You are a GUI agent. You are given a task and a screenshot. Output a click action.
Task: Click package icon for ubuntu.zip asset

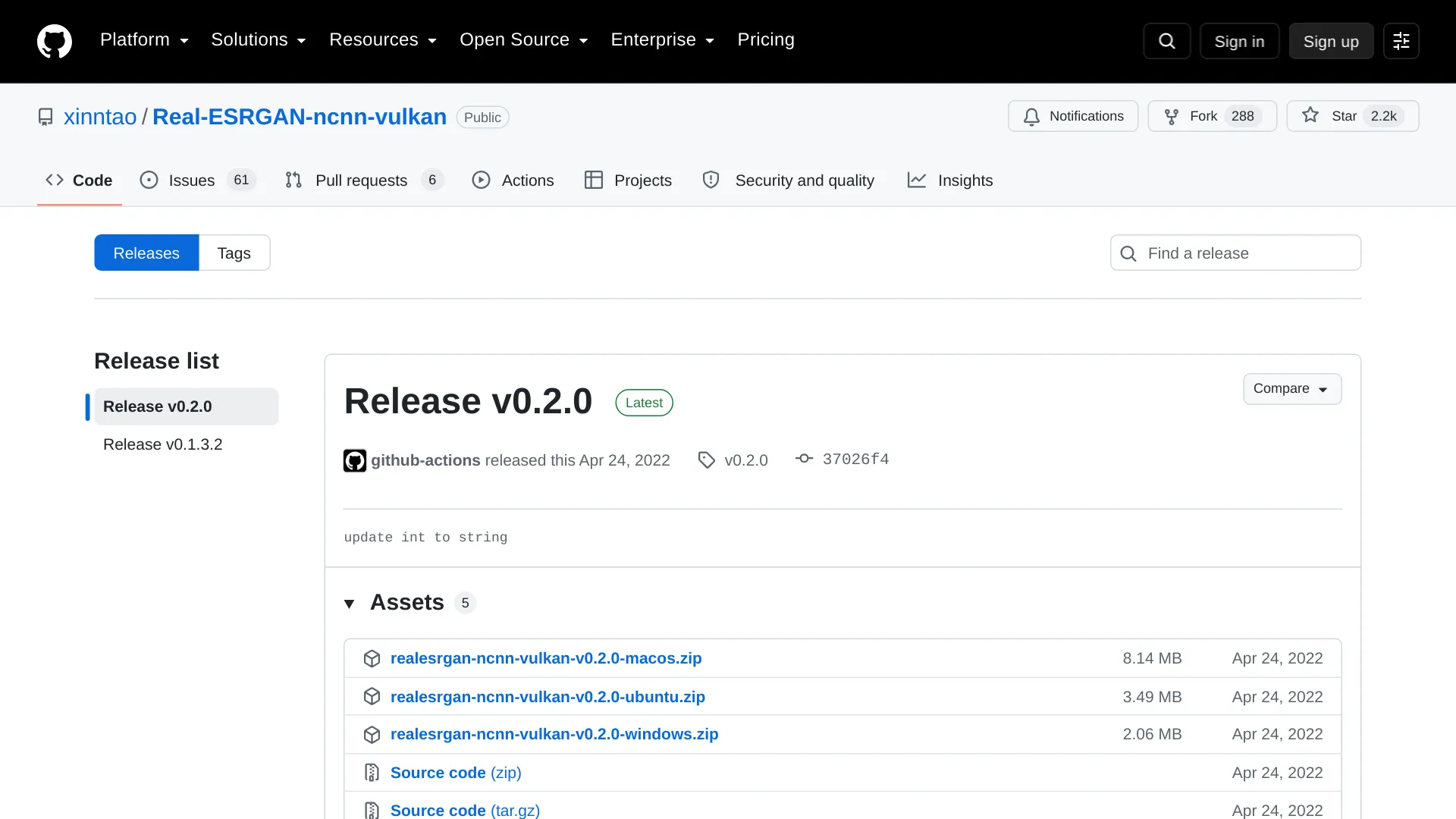(x=372, y=696)
